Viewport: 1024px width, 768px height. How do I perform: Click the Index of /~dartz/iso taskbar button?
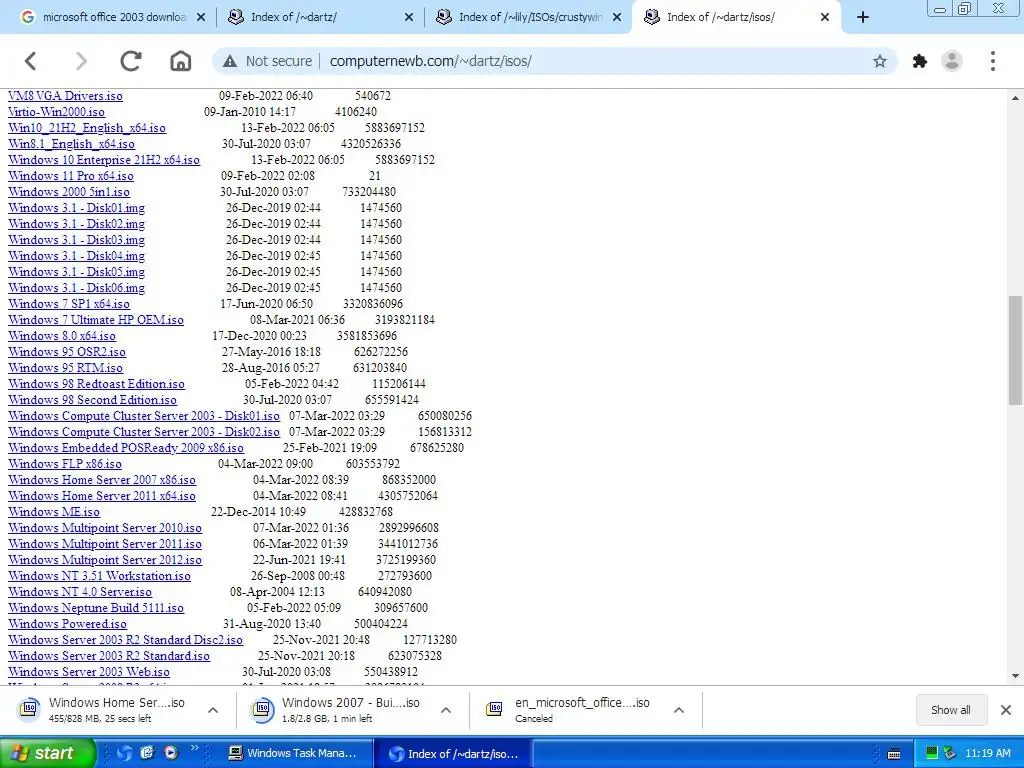point(454,754)
